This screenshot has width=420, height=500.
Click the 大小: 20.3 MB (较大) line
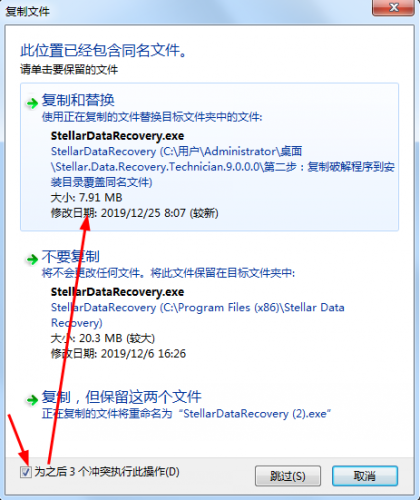(x=103, y=338)
